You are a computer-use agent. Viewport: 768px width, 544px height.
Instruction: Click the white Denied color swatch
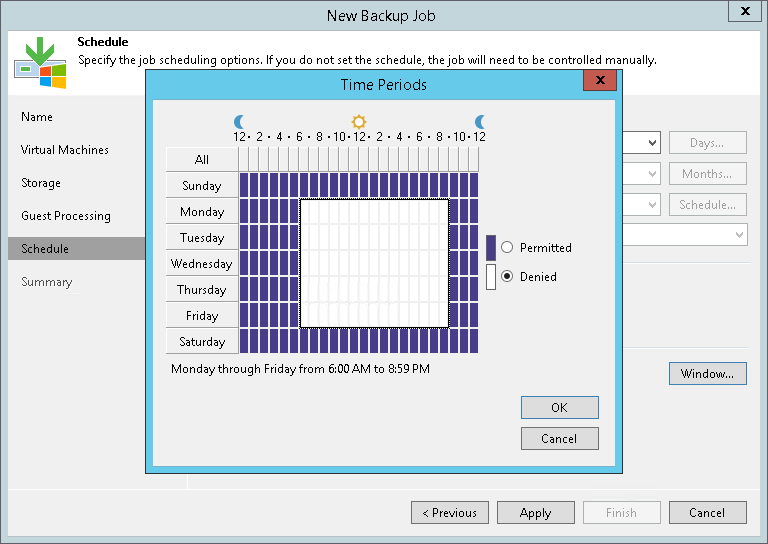[x=491, y=277]
